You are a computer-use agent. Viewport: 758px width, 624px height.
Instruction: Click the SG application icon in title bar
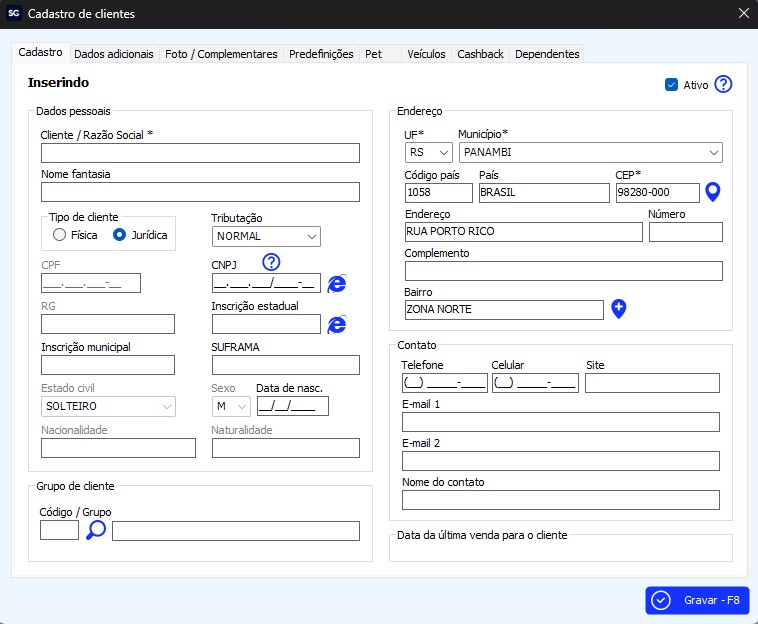click(14, 14)
